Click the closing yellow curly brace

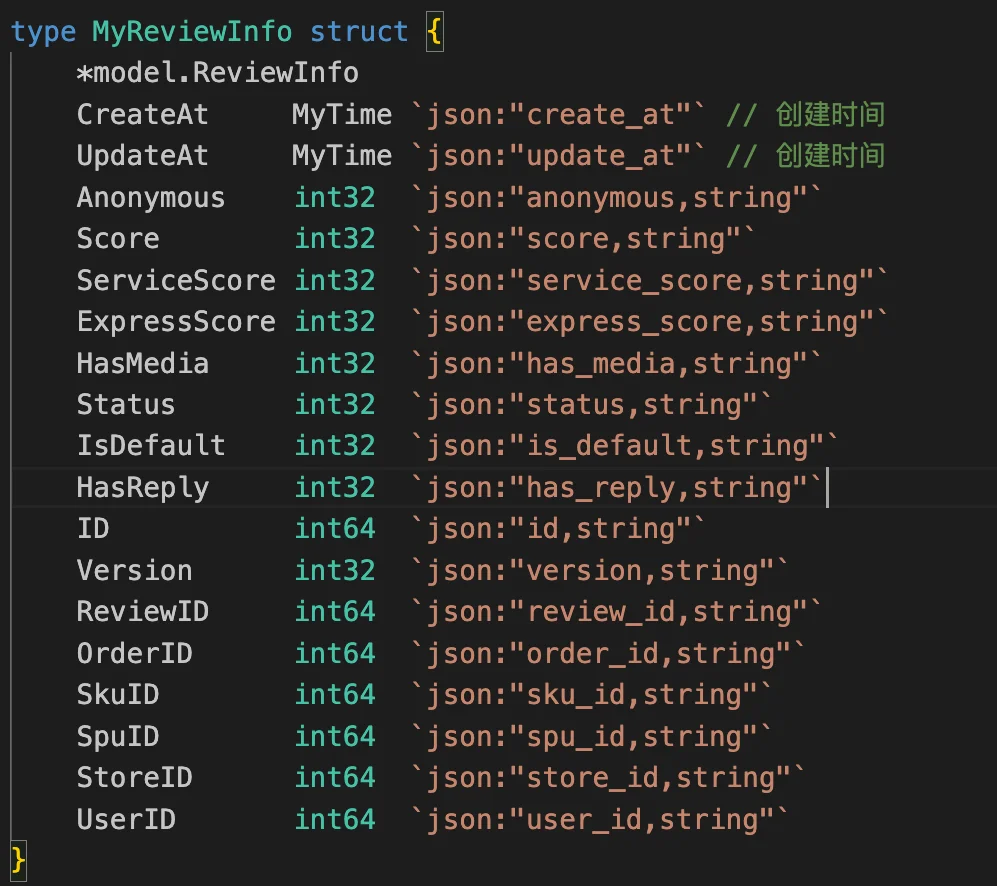pos(18,858)
